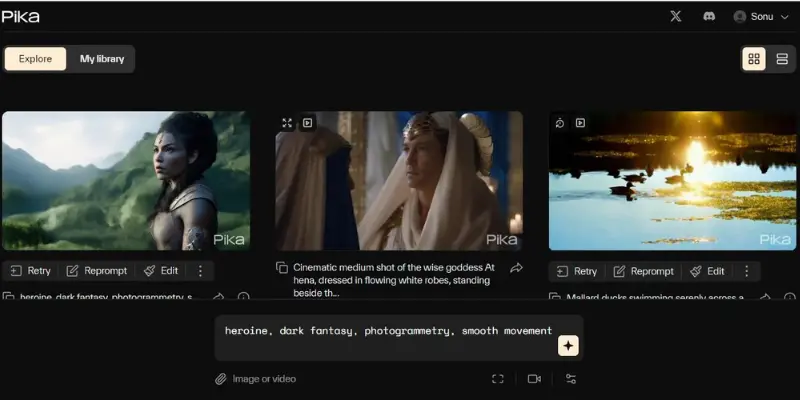Open more options on heroine video
The height and width of the screenshot is (400, 800).
coord(200,271)
